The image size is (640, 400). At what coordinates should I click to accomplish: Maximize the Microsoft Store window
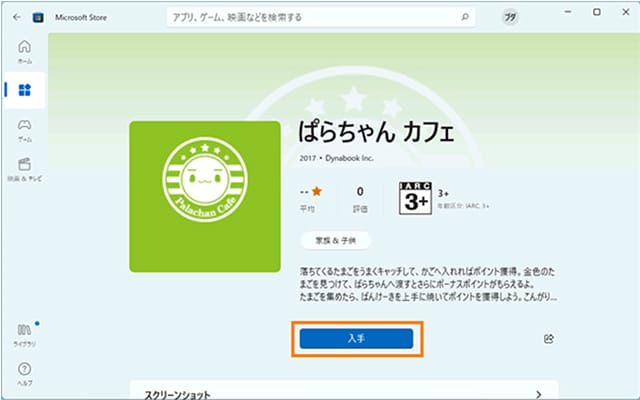click(596, 12)
